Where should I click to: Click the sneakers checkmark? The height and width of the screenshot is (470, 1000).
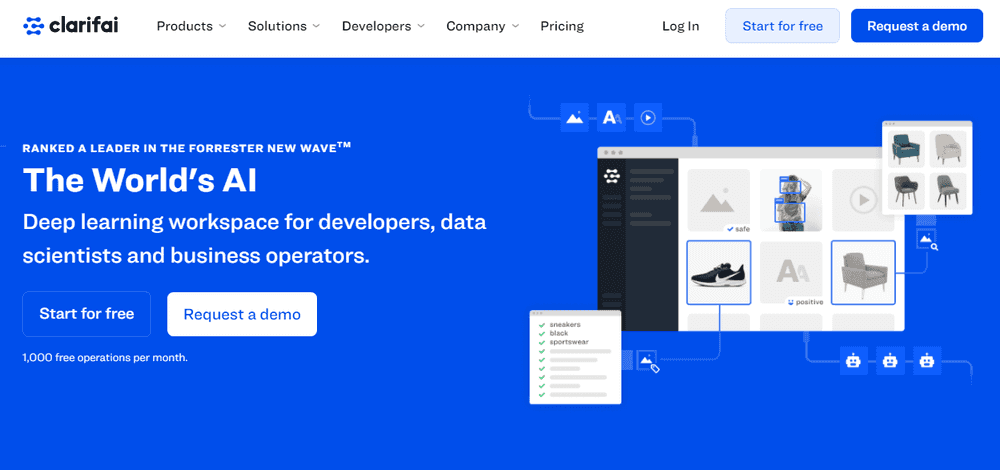point(541,325)
